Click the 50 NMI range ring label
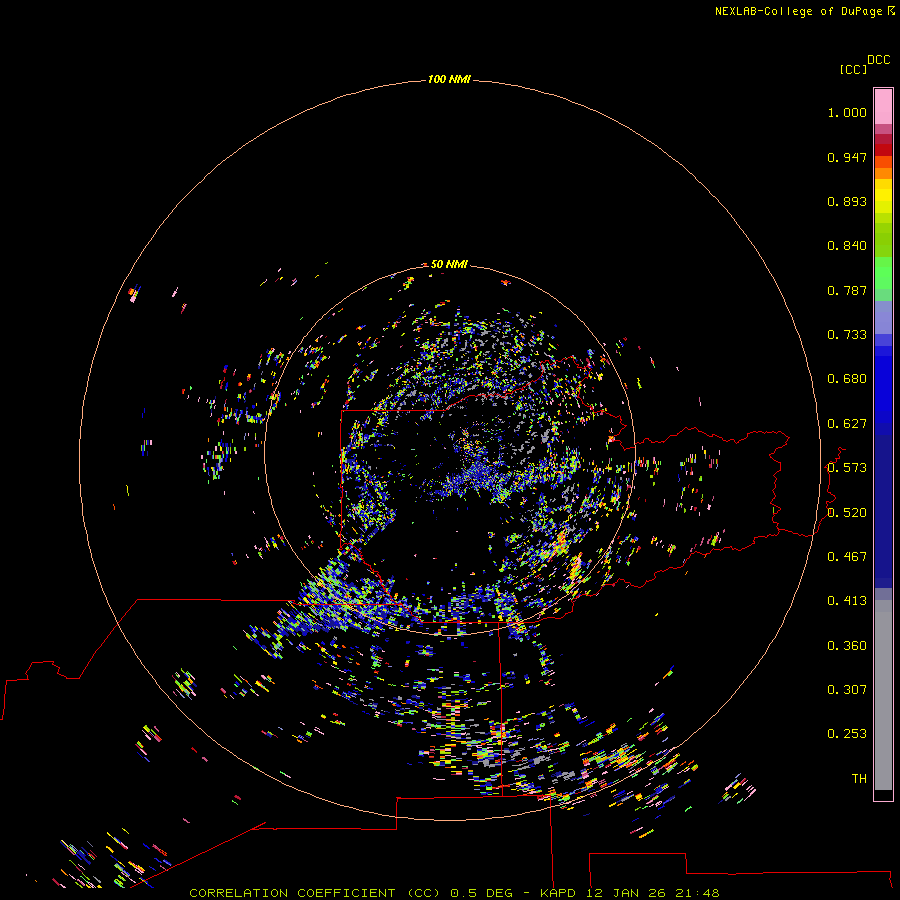The height and width of the screenshot is (900, 900). pos(449,264)
